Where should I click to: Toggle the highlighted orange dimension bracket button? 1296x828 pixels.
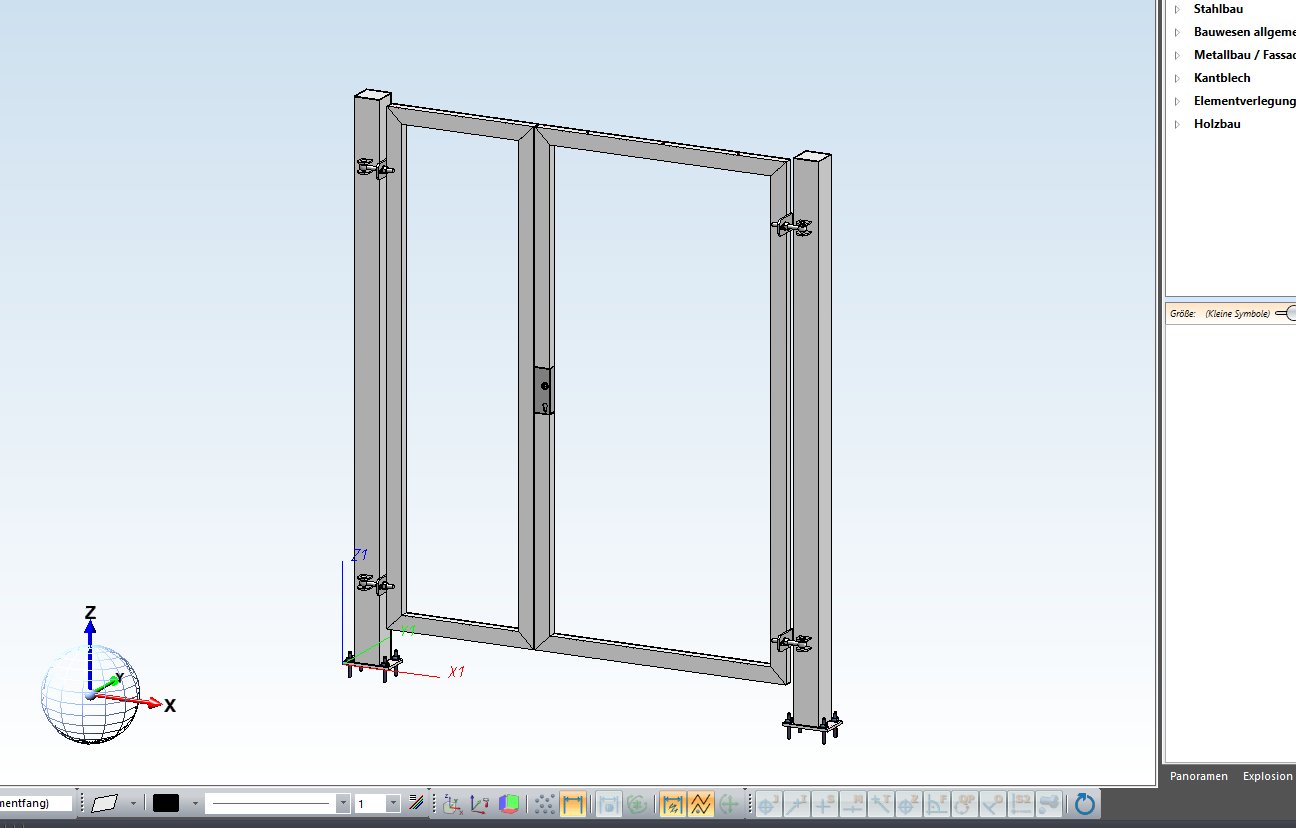point(572,803)
